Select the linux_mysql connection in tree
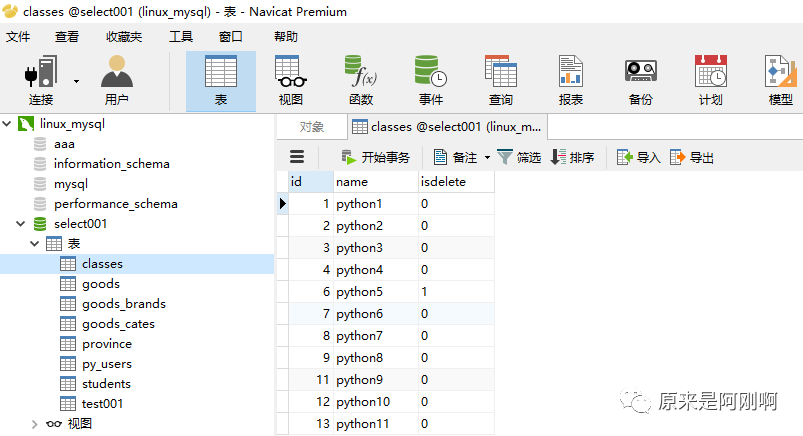Image resolution: width=803 pixels, height=436 pixels. click(x=72, y=123)
